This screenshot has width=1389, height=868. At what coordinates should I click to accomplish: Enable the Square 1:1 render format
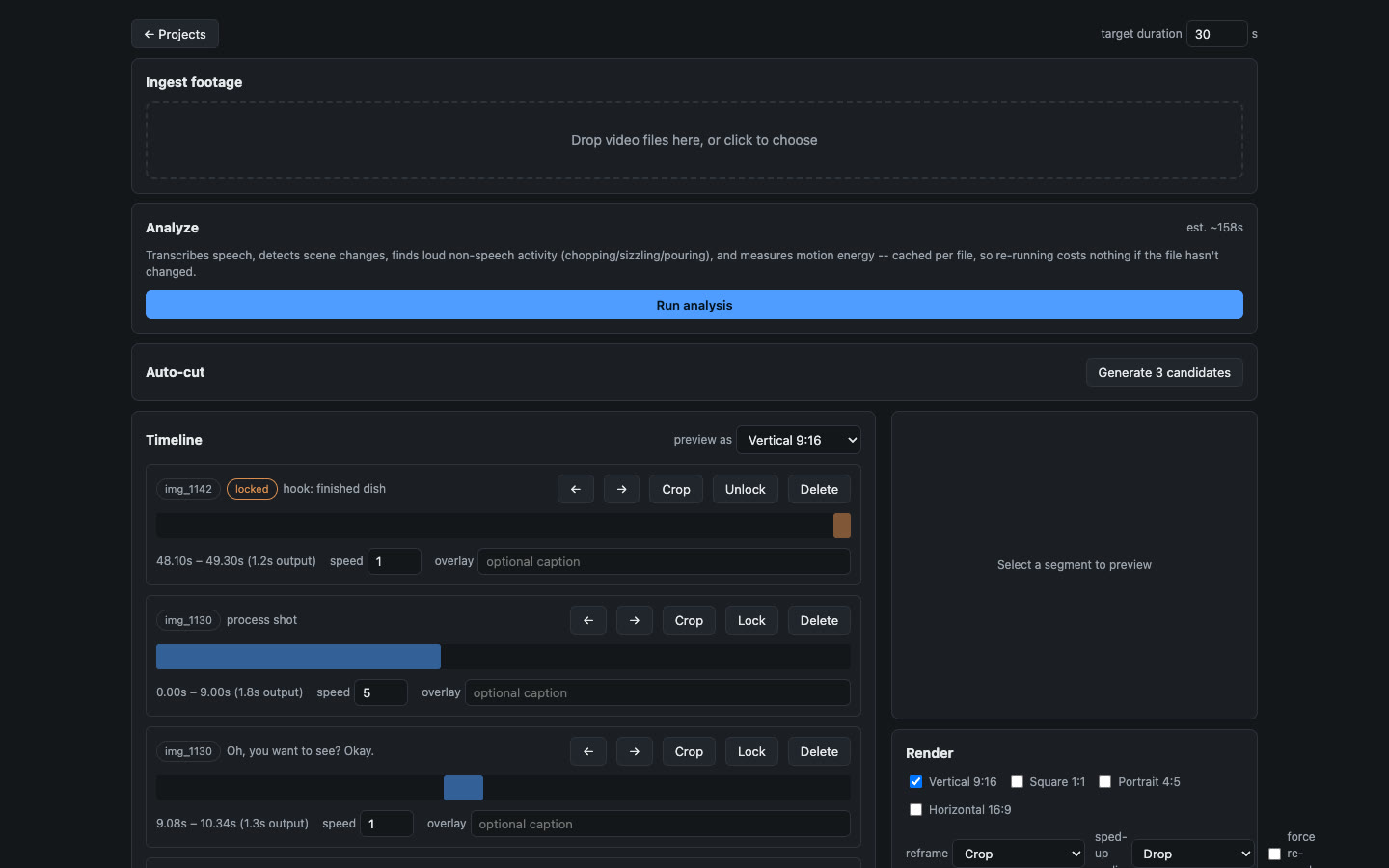point(1017,781)
